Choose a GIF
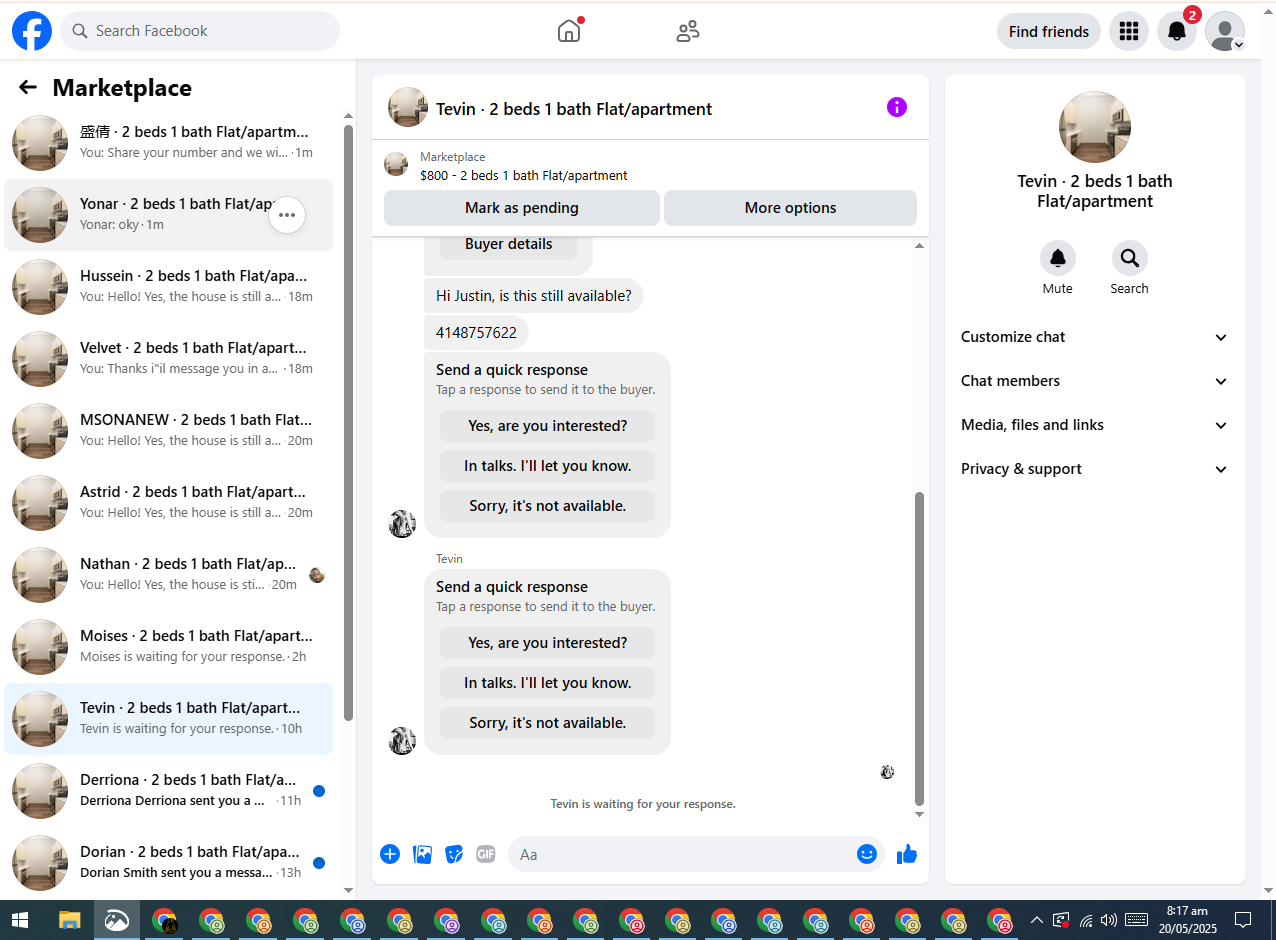Image resolution: width=1276 pixels, height=940 pixels. [x=486, y=854]
